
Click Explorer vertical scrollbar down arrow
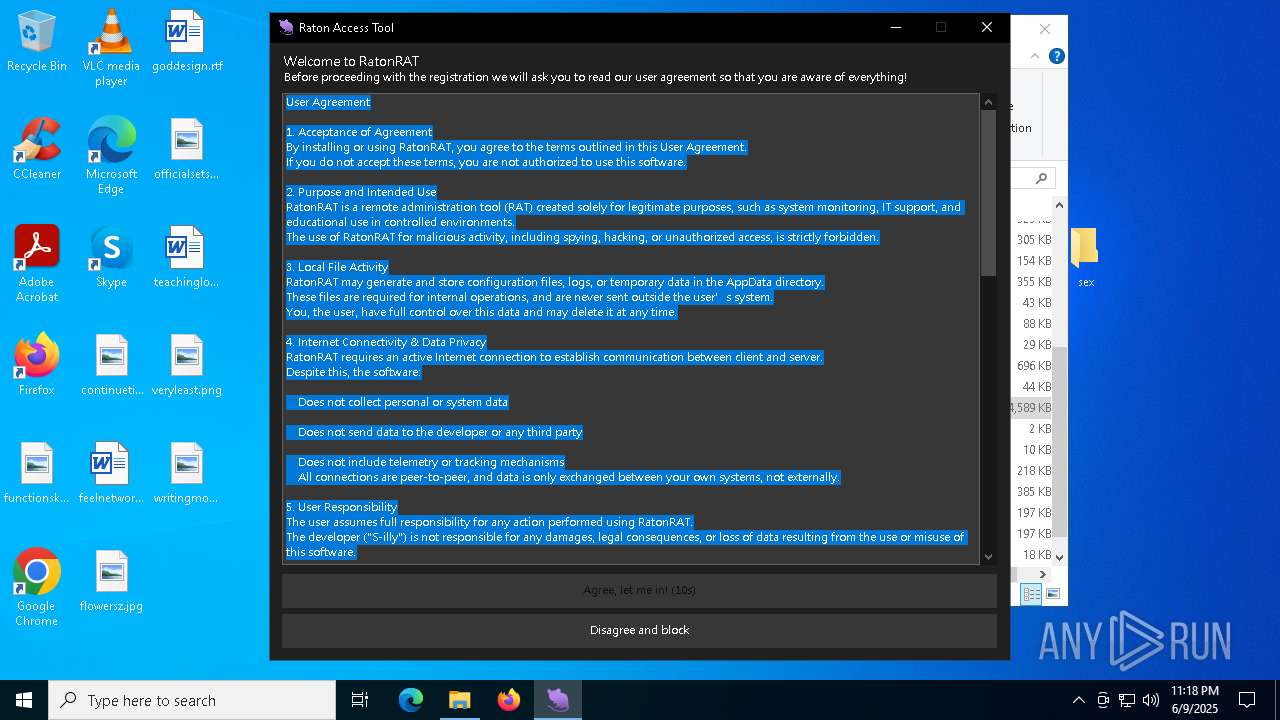point(1060,557)
